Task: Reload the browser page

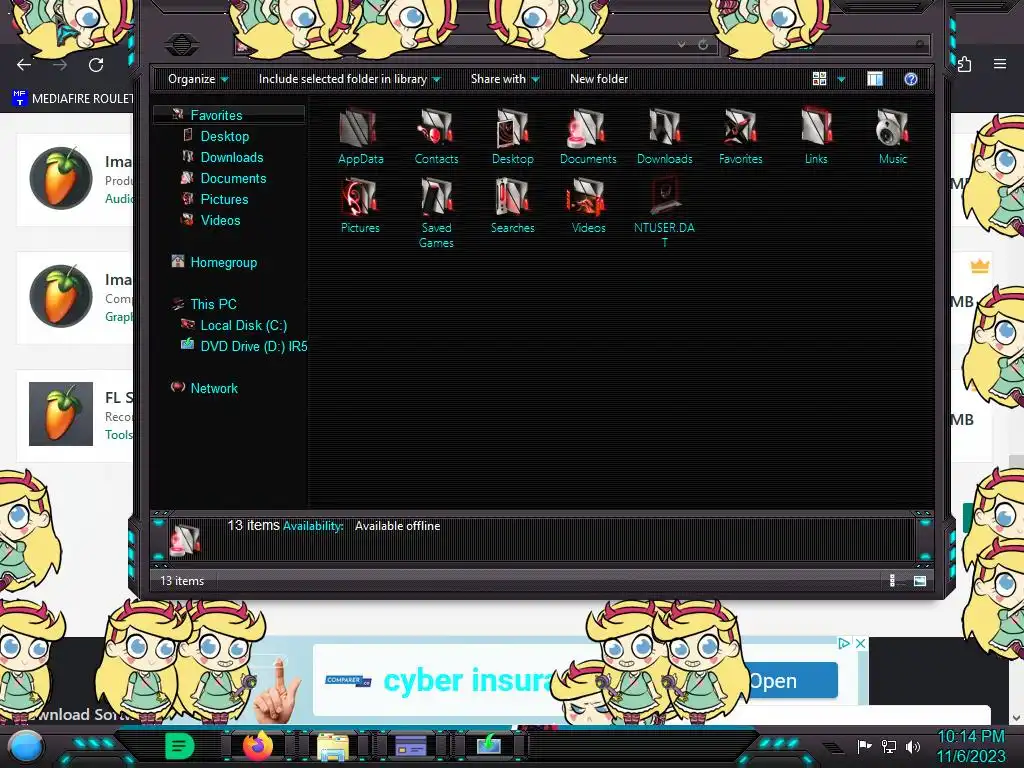Action: [x=96, y=65]
